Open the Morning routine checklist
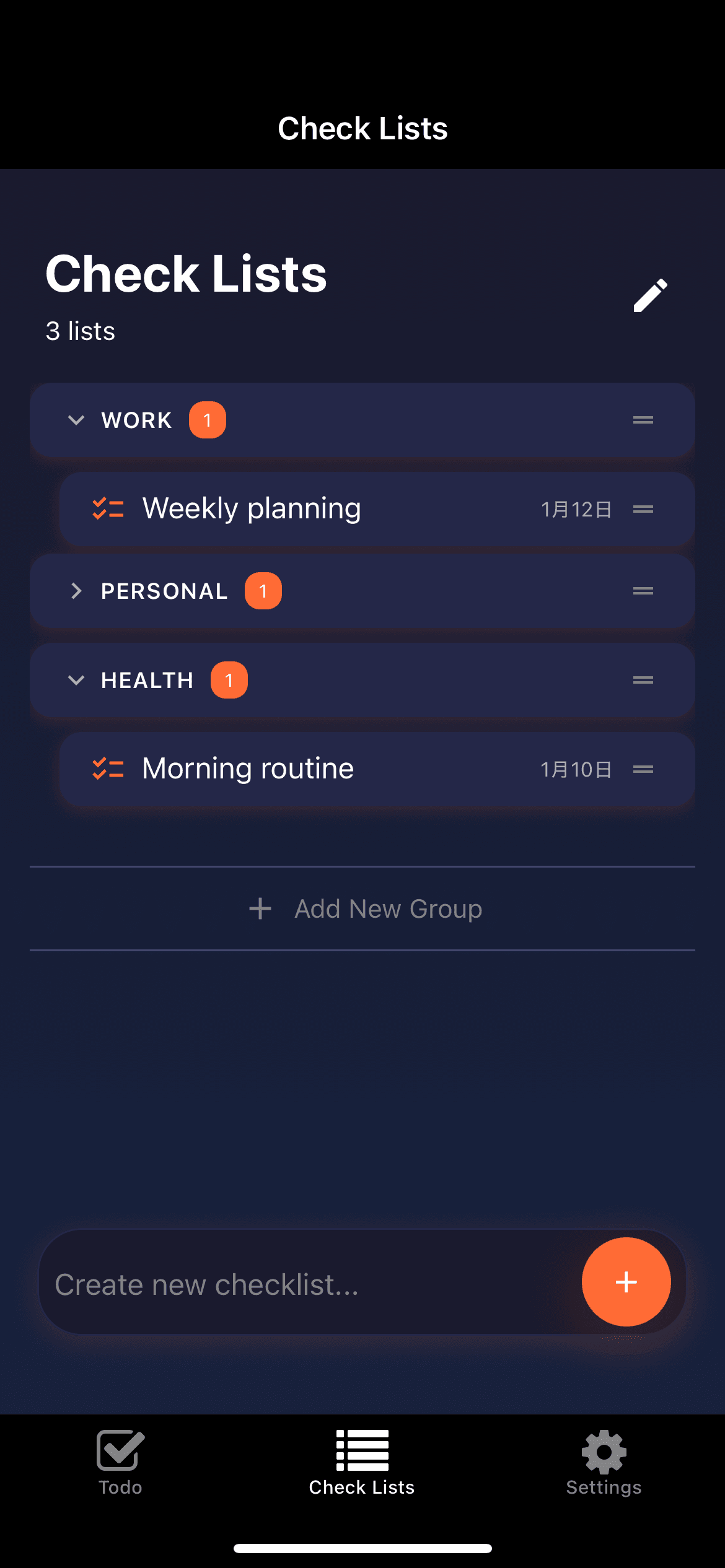725x1568 pixels. pos(248,769)
